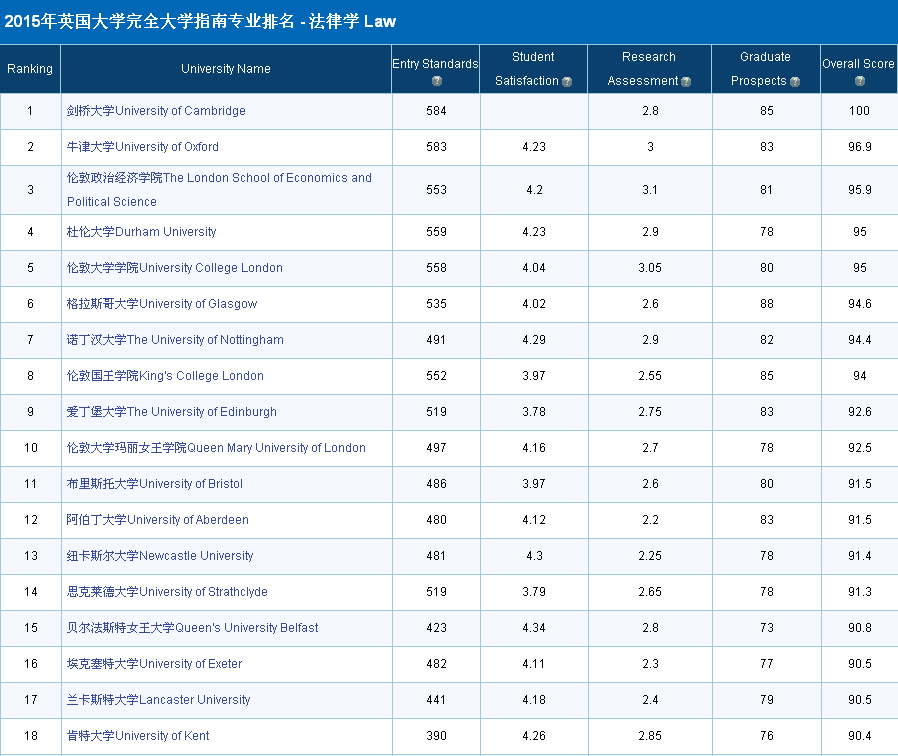898x756 pixels.
Task: Click Aberdeen's research assessment value 2.2
Action: coord(650,519)
